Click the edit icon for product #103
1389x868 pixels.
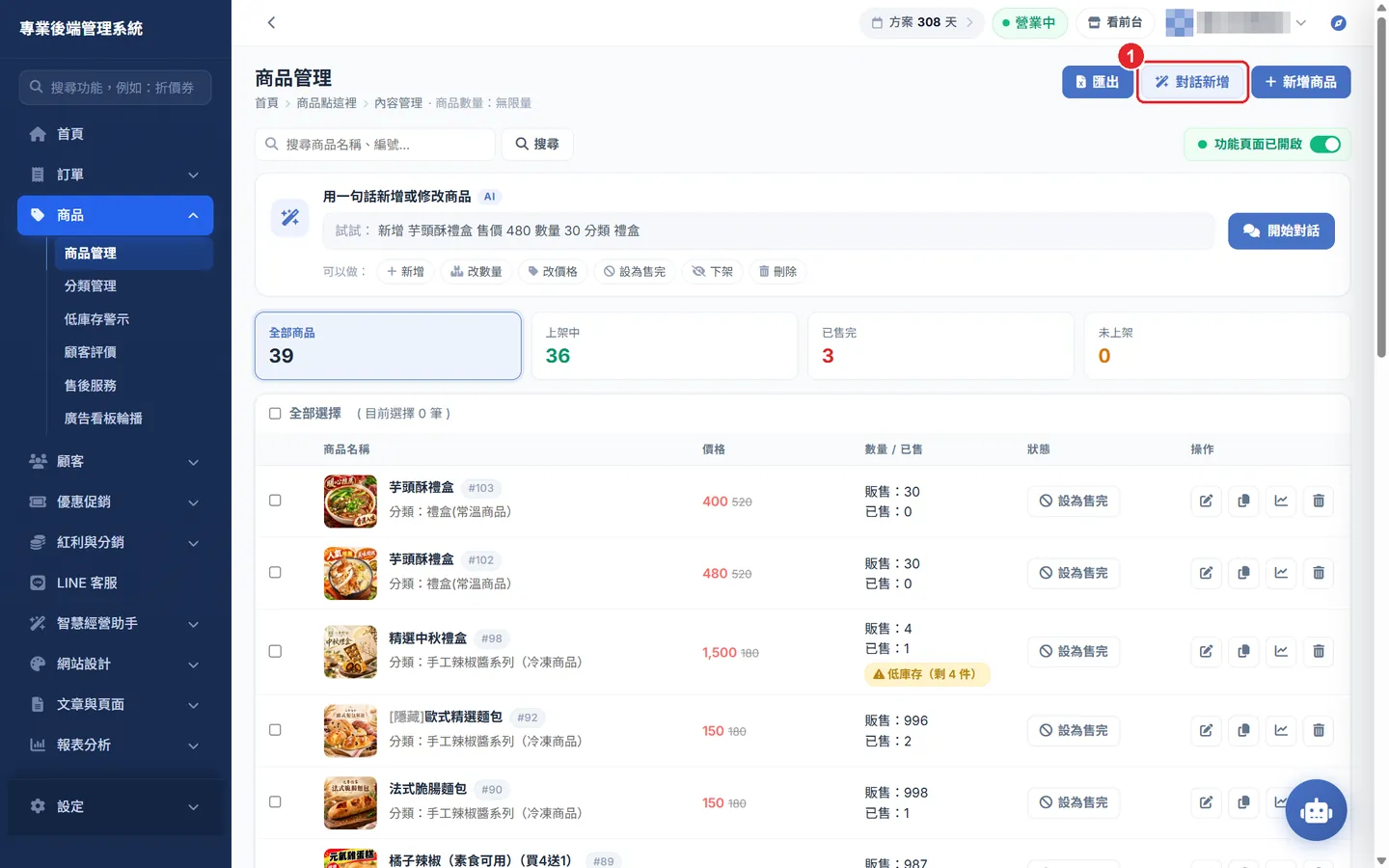click(x=1206, y=501)
